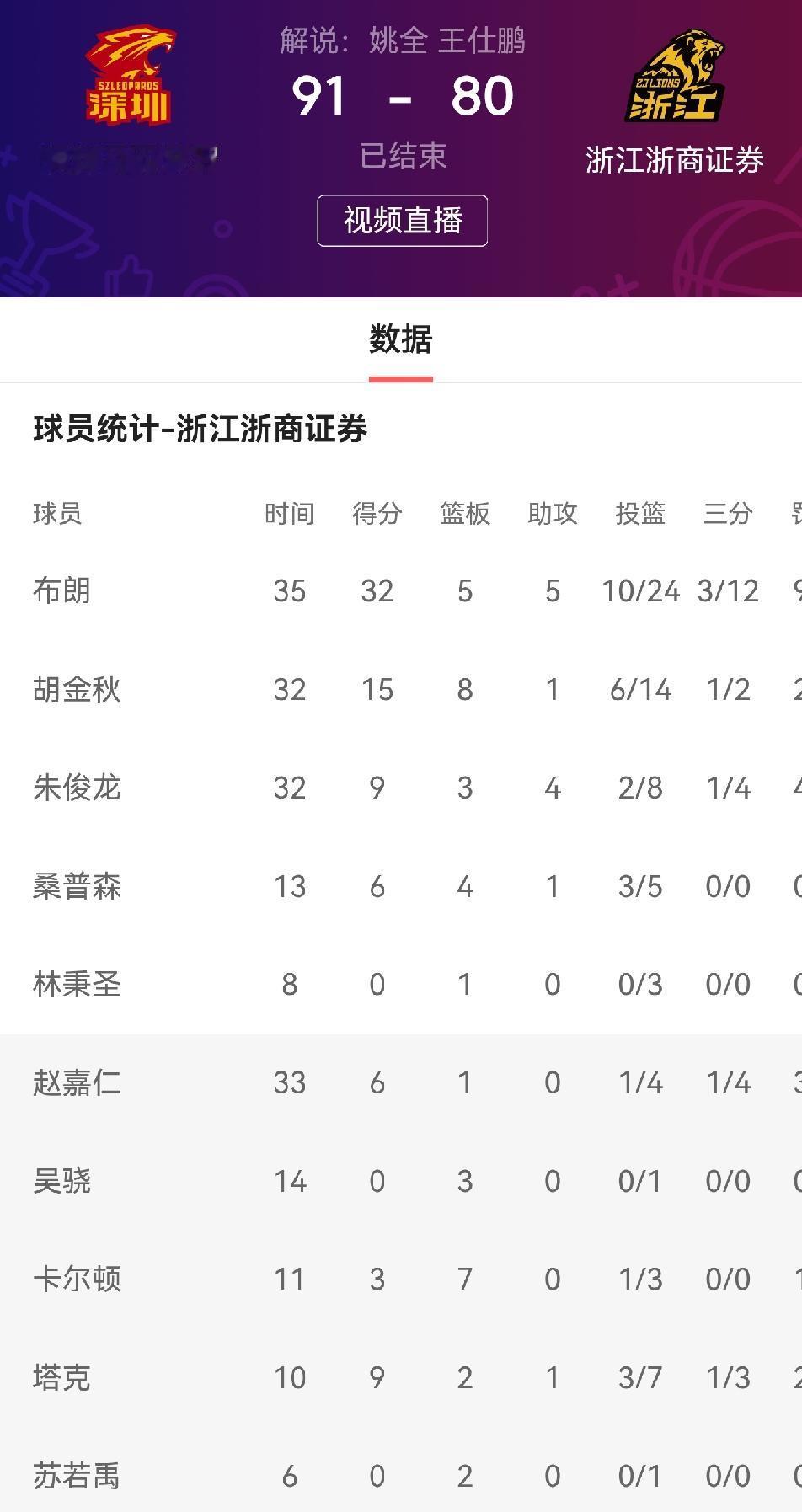The image size is (802, 1512).
Task: Tap the 91 - 80 final score
Action: pos(402,96)
